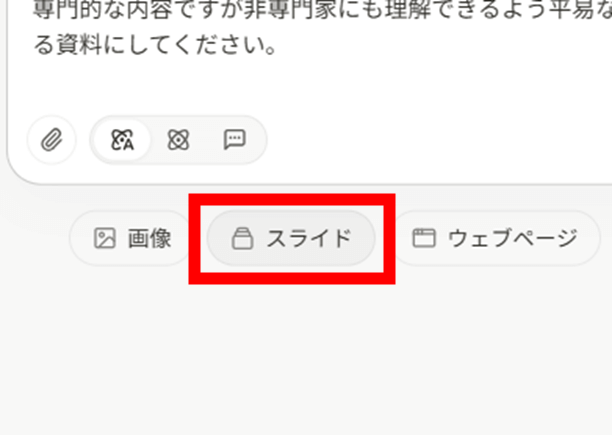
Task: Place cursor after る資料にしてください。 text
Action: [279, 45]
